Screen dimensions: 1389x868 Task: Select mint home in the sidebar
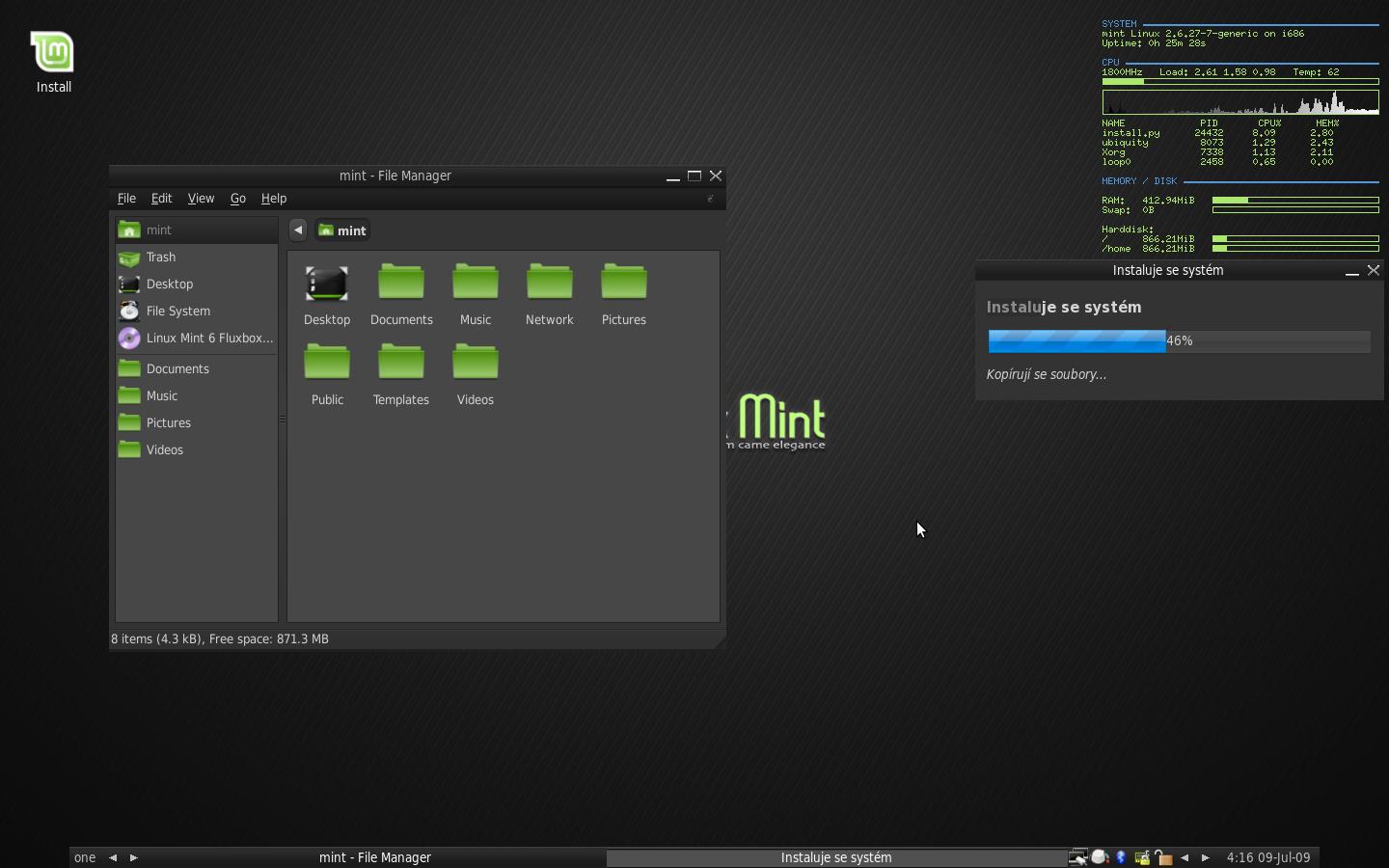(197, 230)
